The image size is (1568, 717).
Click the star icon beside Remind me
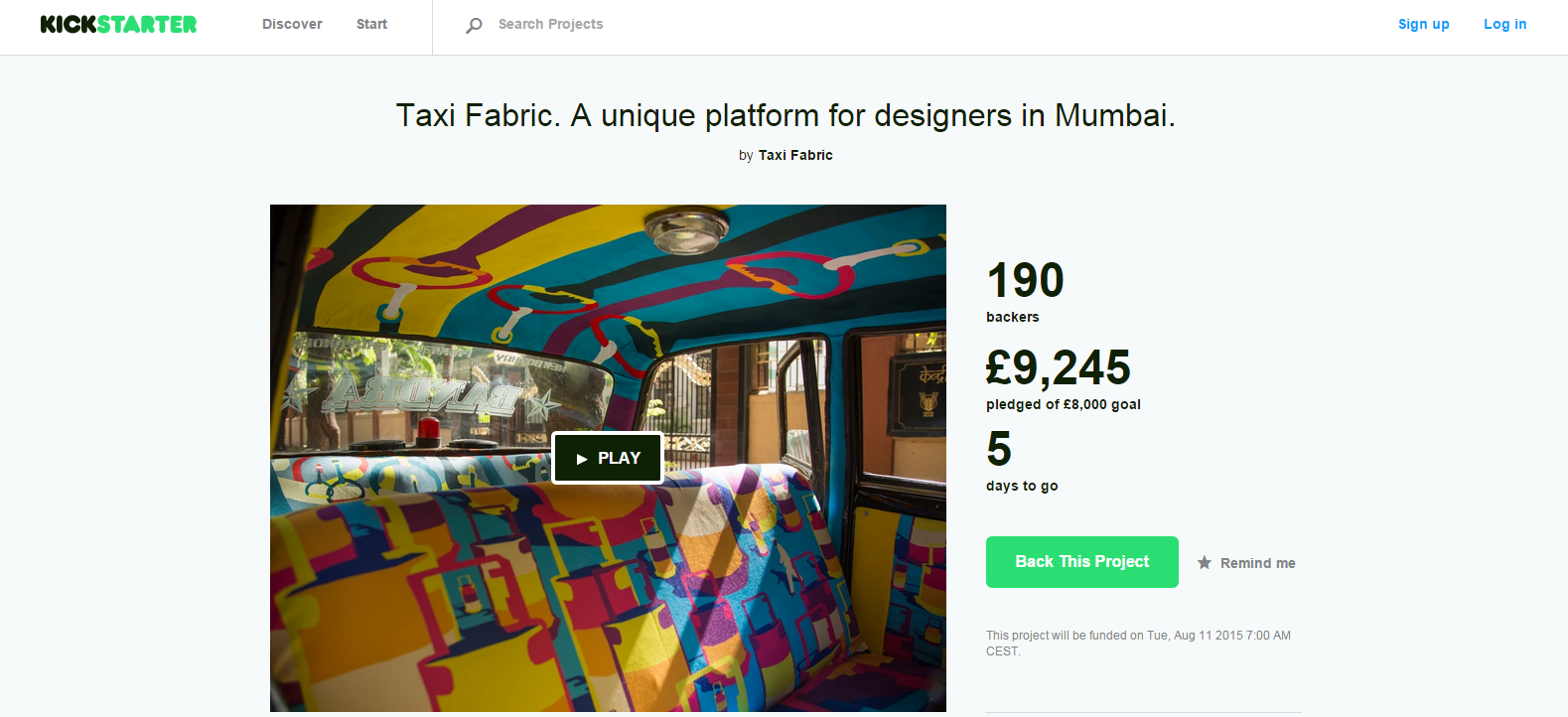[1205, 563]
